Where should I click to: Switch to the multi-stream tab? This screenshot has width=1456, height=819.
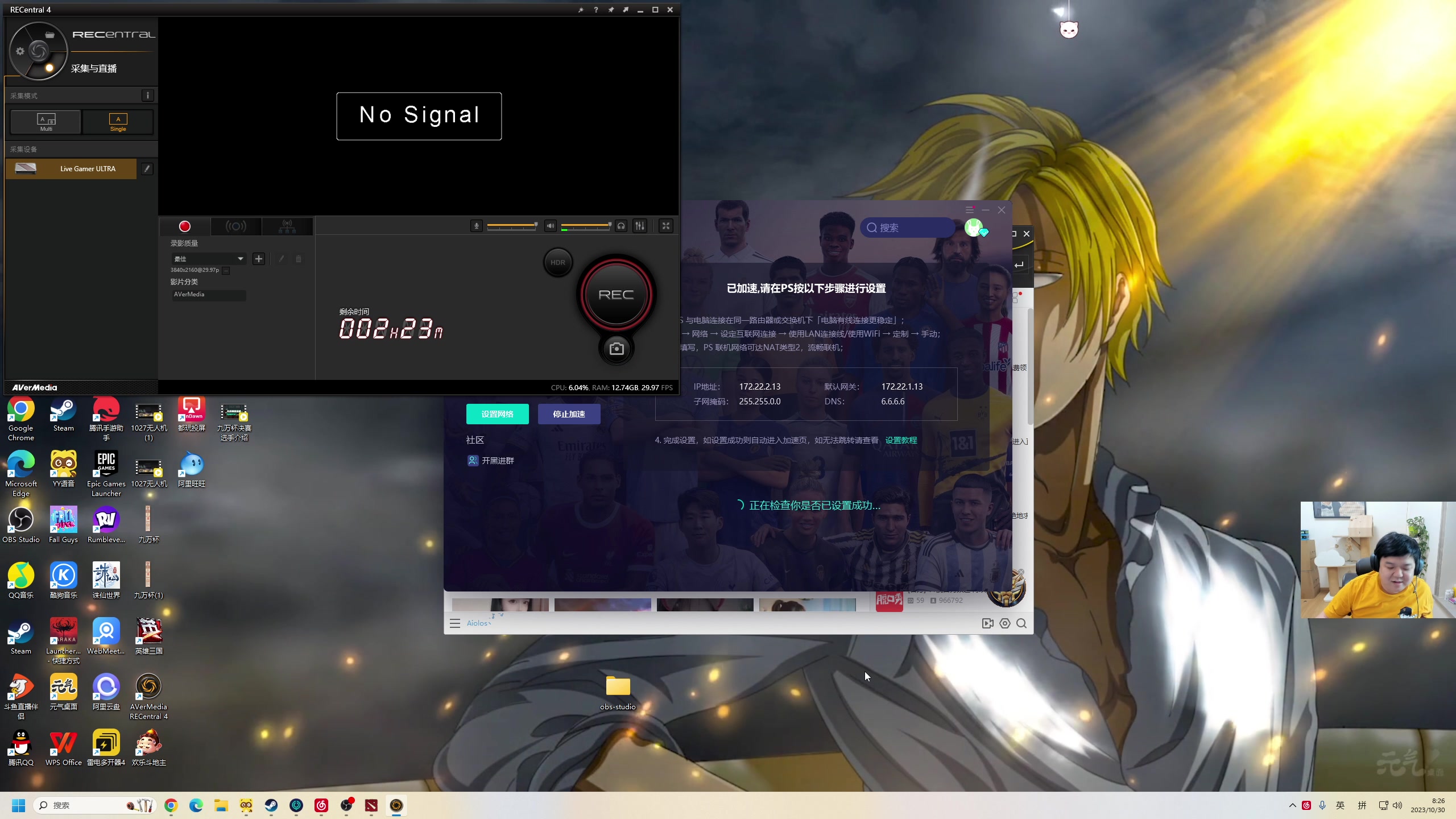click(x=287, y=226)
